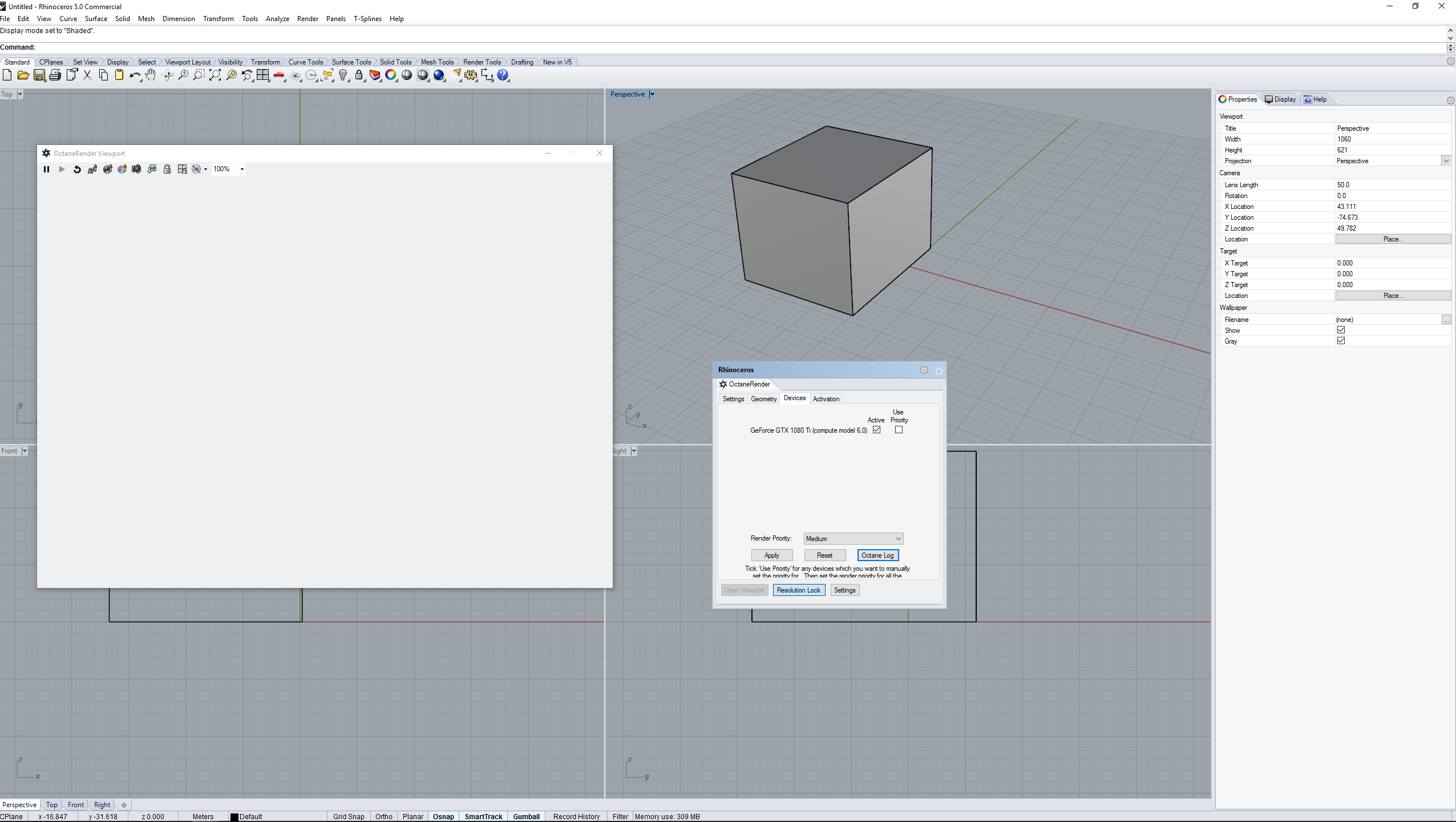Restart render with circular arrow icon
Screen dimensions: 1456x822
pyautogui.click(x=77, y=169)
